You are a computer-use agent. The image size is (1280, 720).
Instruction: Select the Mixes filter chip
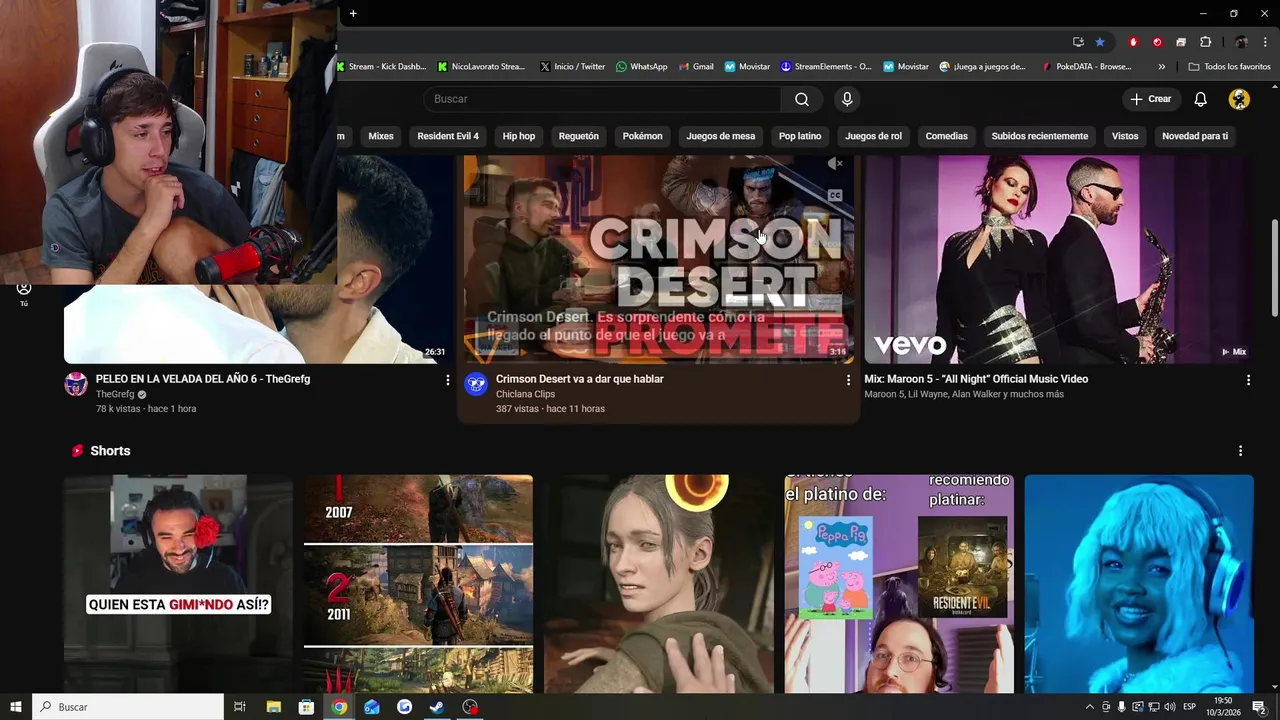tap(381, 136)
